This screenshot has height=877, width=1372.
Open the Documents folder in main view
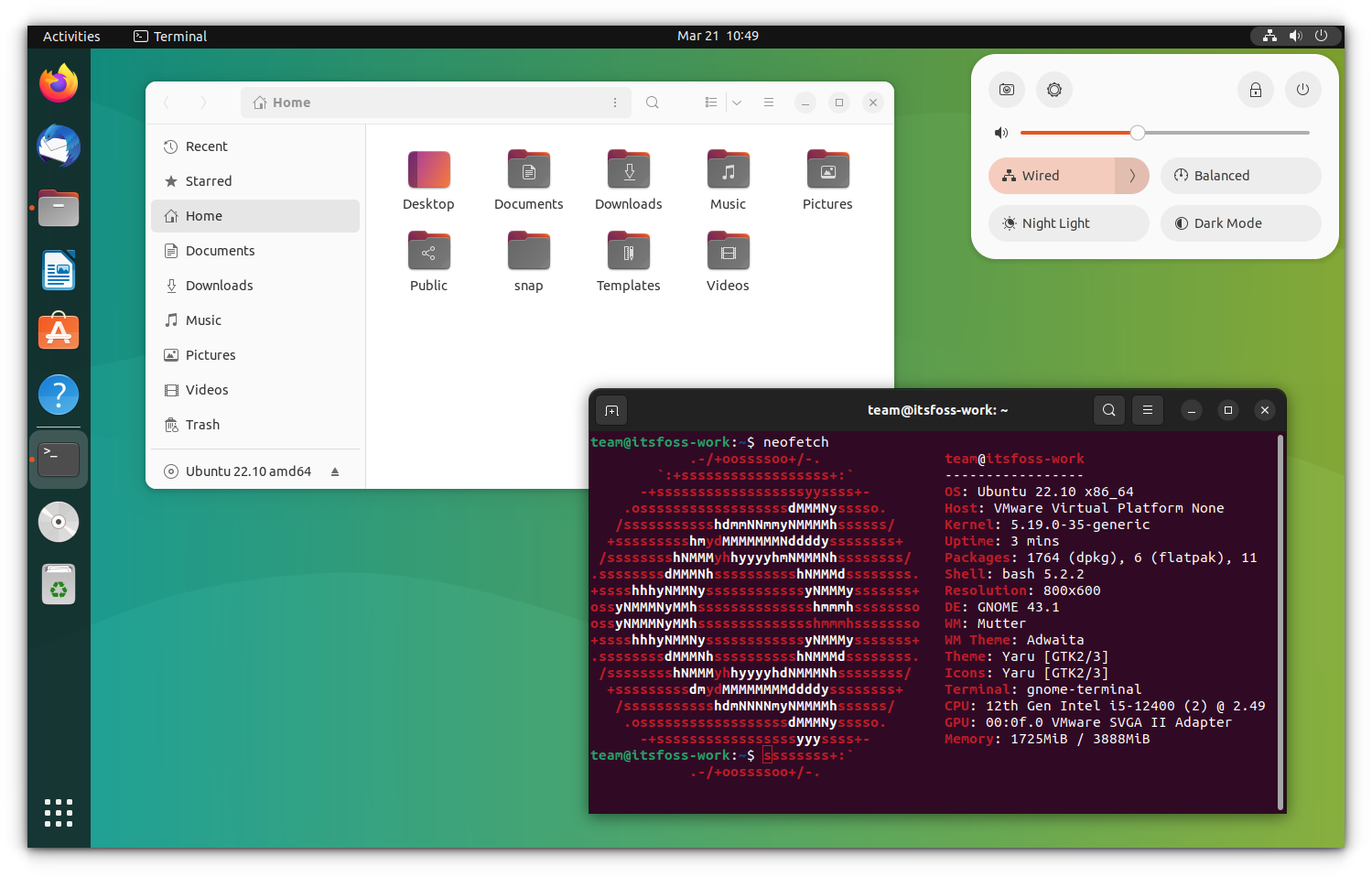click(x=528, y=180)
